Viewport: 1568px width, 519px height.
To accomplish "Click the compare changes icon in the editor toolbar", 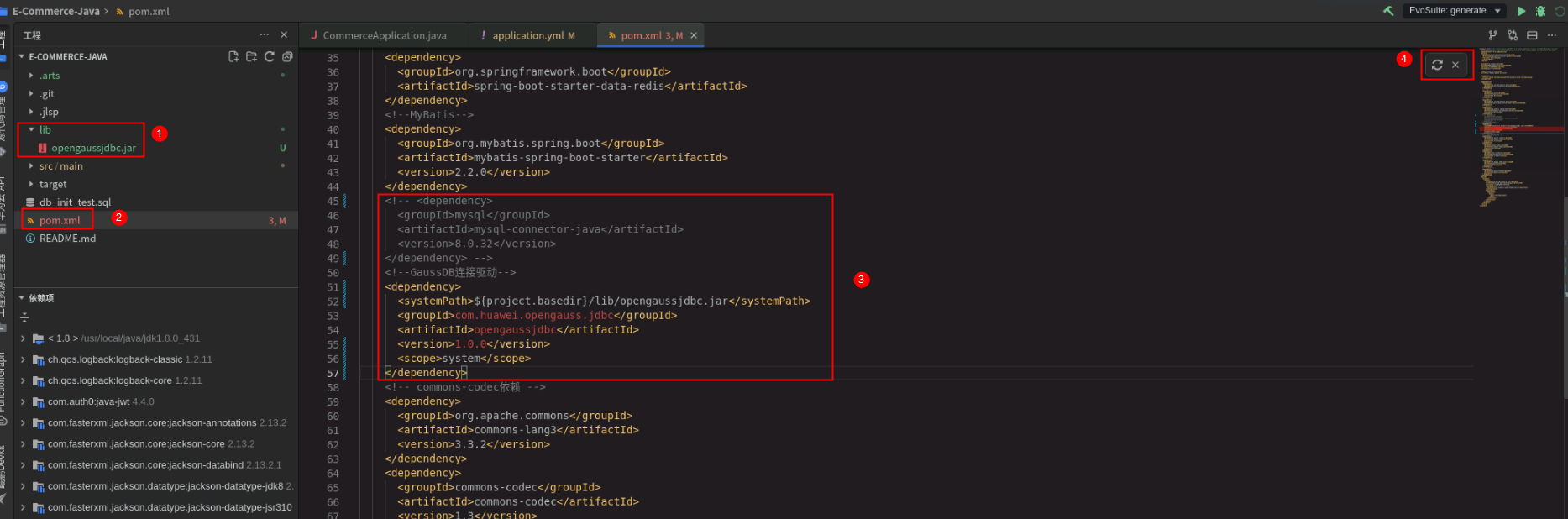I will (x=1513, y=35).
